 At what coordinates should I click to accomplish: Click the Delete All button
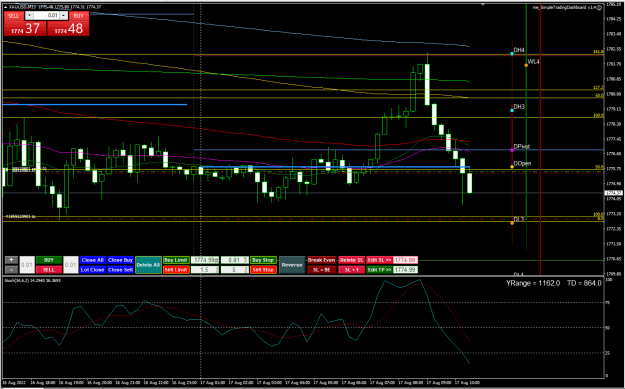click(148, 265)
